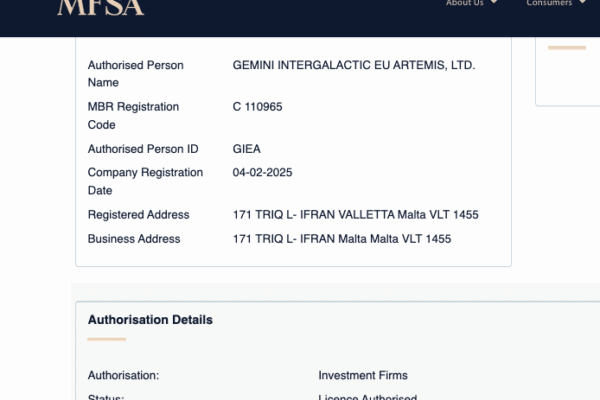
Task: Click the Registered Address label
Action: coord(139,215)
